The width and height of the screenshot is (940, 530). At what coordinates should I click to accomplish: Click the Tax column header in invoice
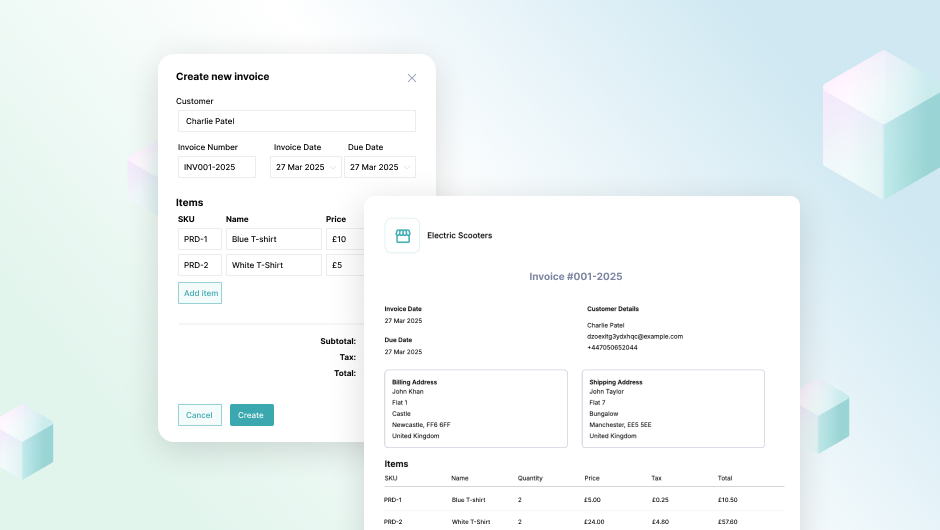pyautogui.click(x=656, y=478)
